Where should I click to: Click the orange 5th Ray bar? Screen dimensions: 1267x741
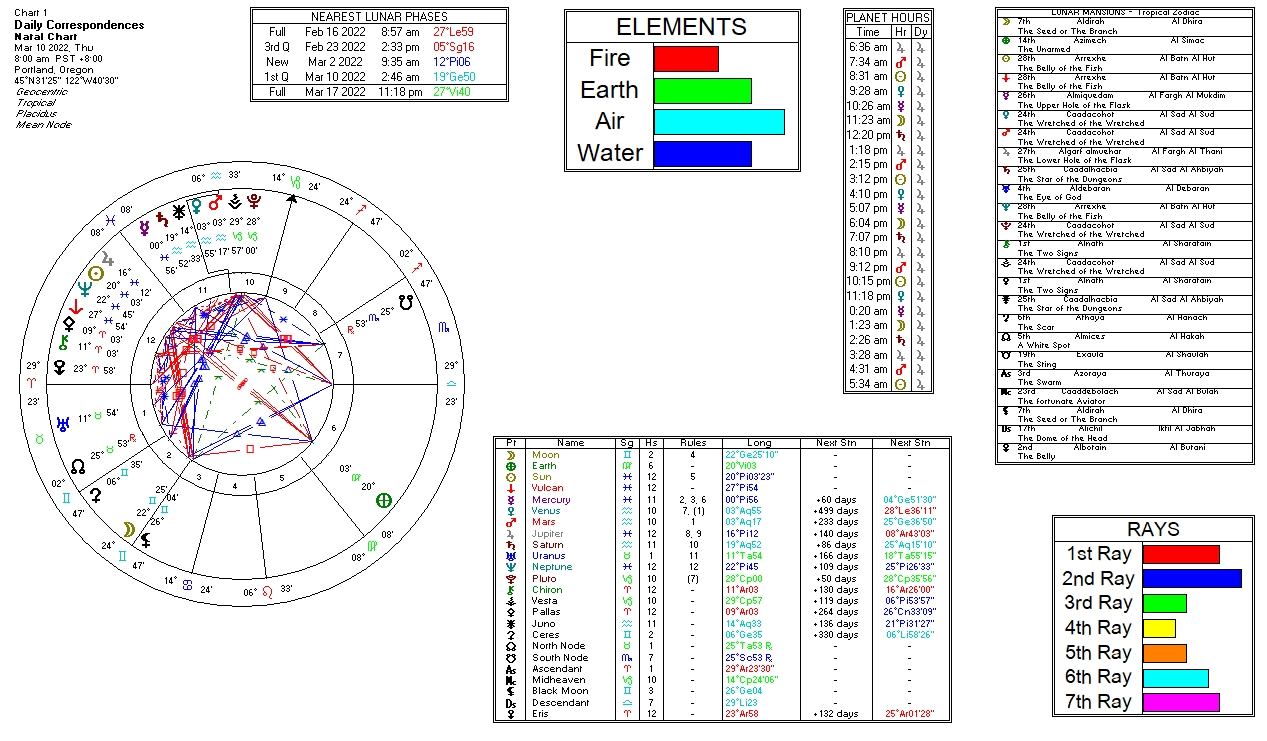1165,653
